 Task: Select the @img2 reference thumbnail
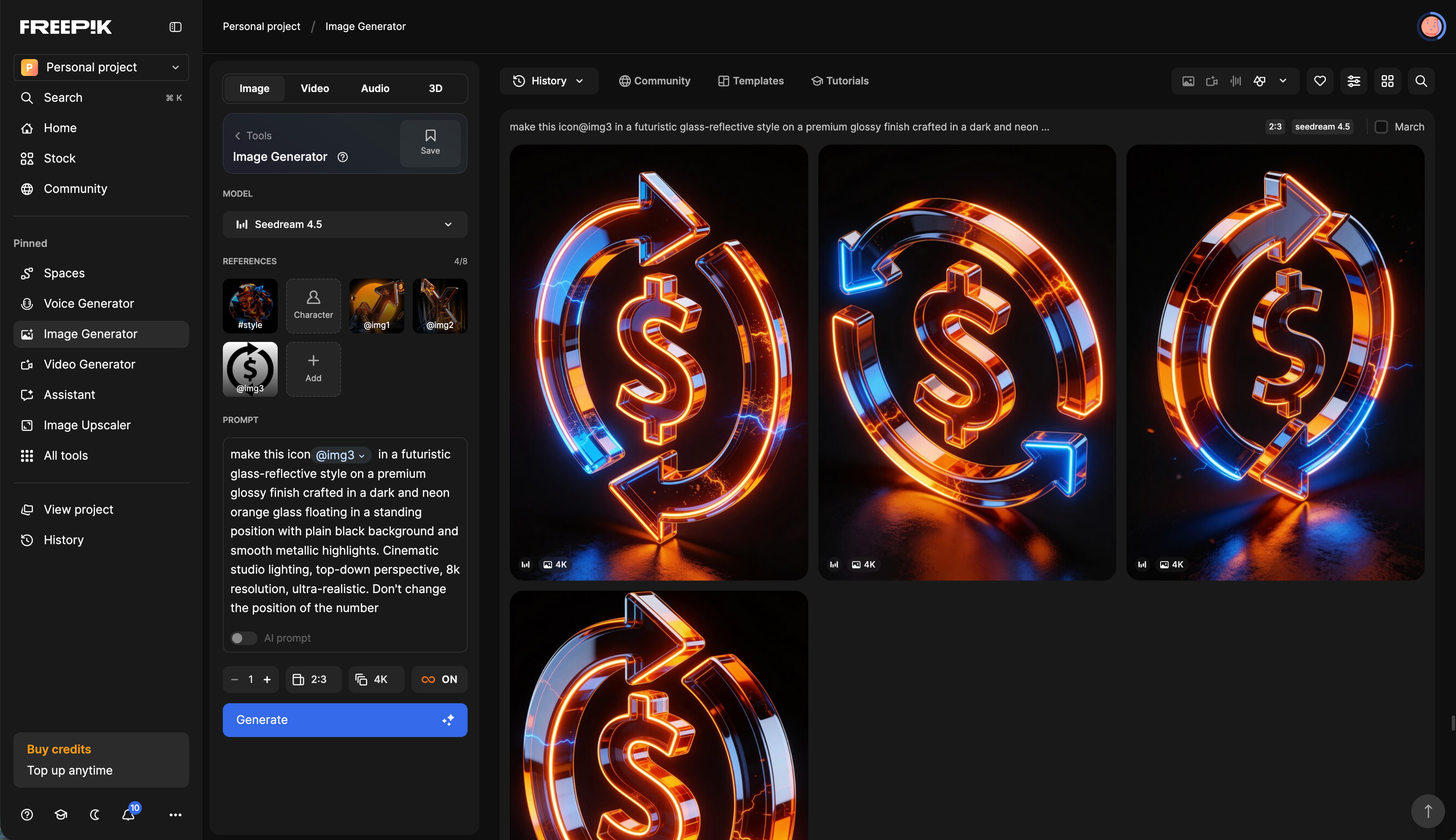(440, 306)
